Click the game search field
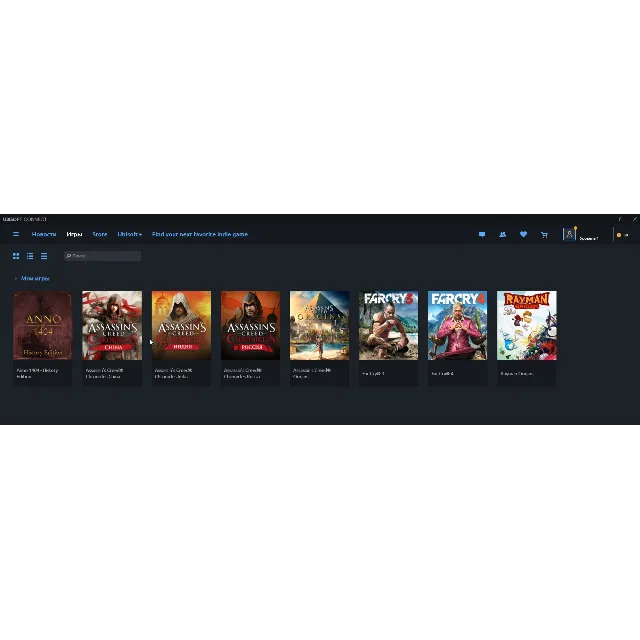Viewport: 640px width, 640px height. pos(102,256)
